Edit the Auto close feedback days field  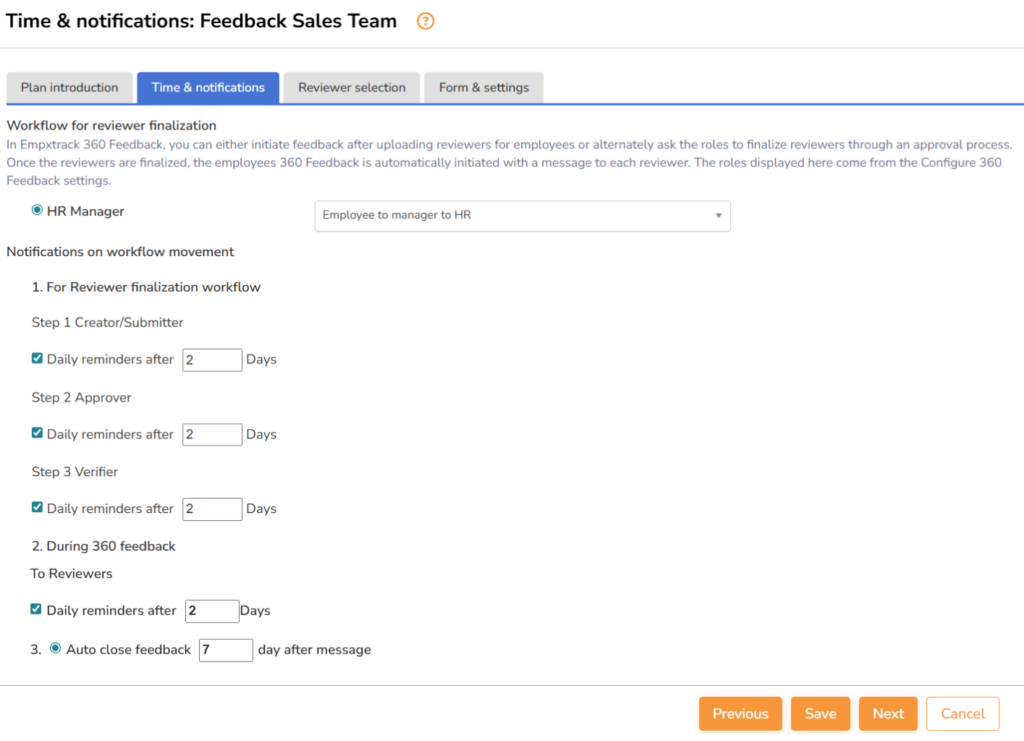[x=226, y=650]
